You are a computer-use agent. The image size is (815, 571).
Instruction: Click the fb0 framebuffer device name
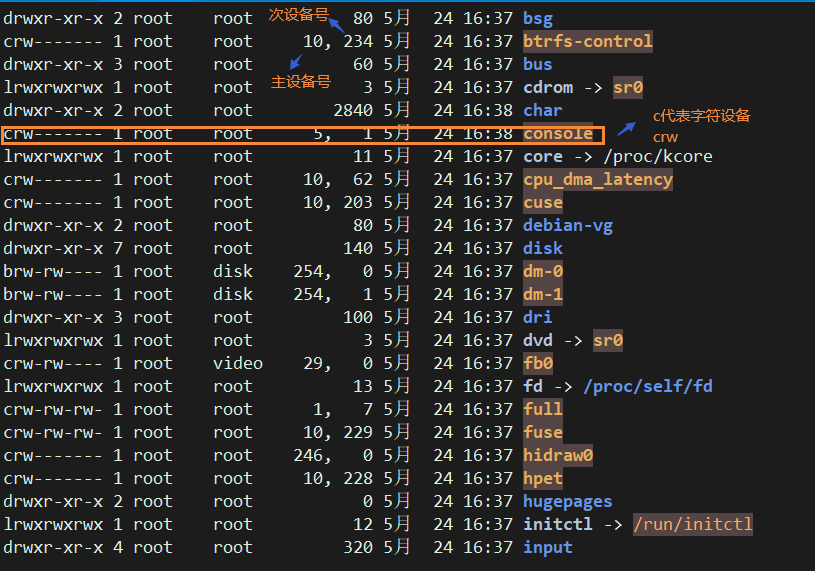click(538, 363)
